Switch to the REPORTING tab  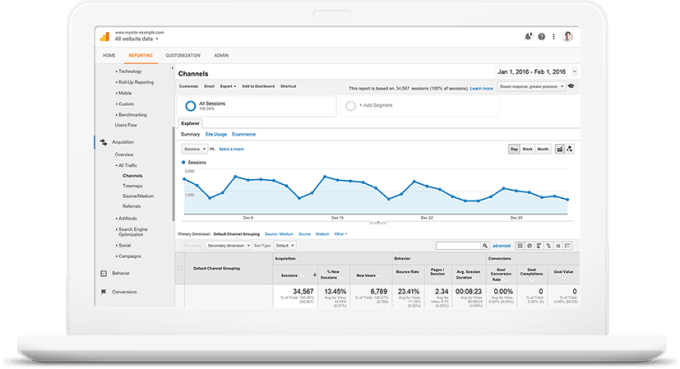(x=141, y=56)
